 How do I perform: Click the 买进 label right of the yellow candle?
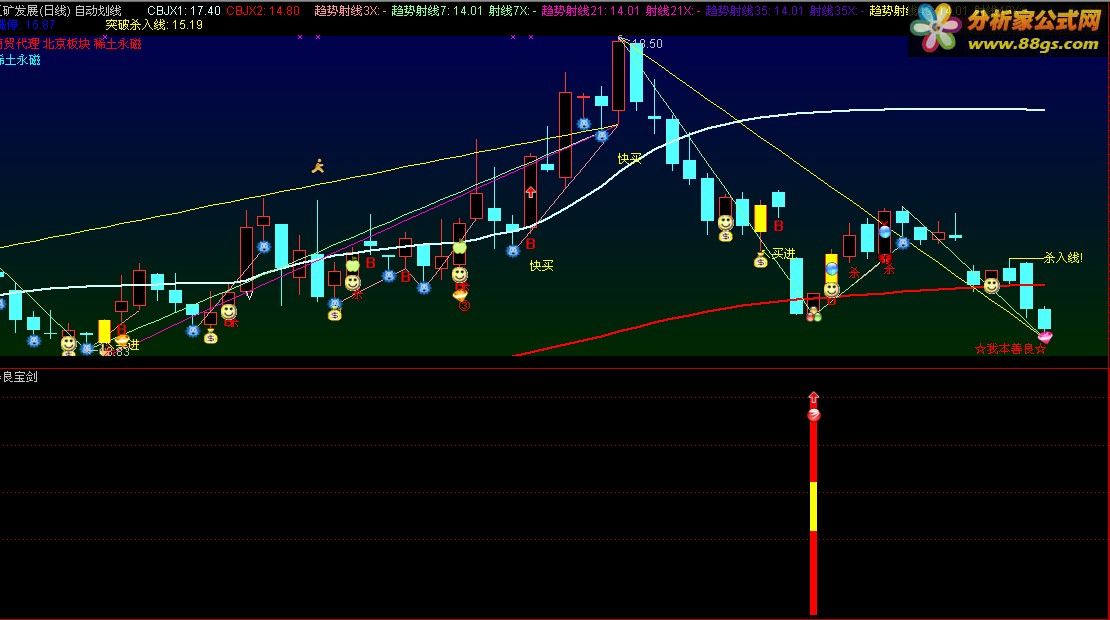pos(784,253)
